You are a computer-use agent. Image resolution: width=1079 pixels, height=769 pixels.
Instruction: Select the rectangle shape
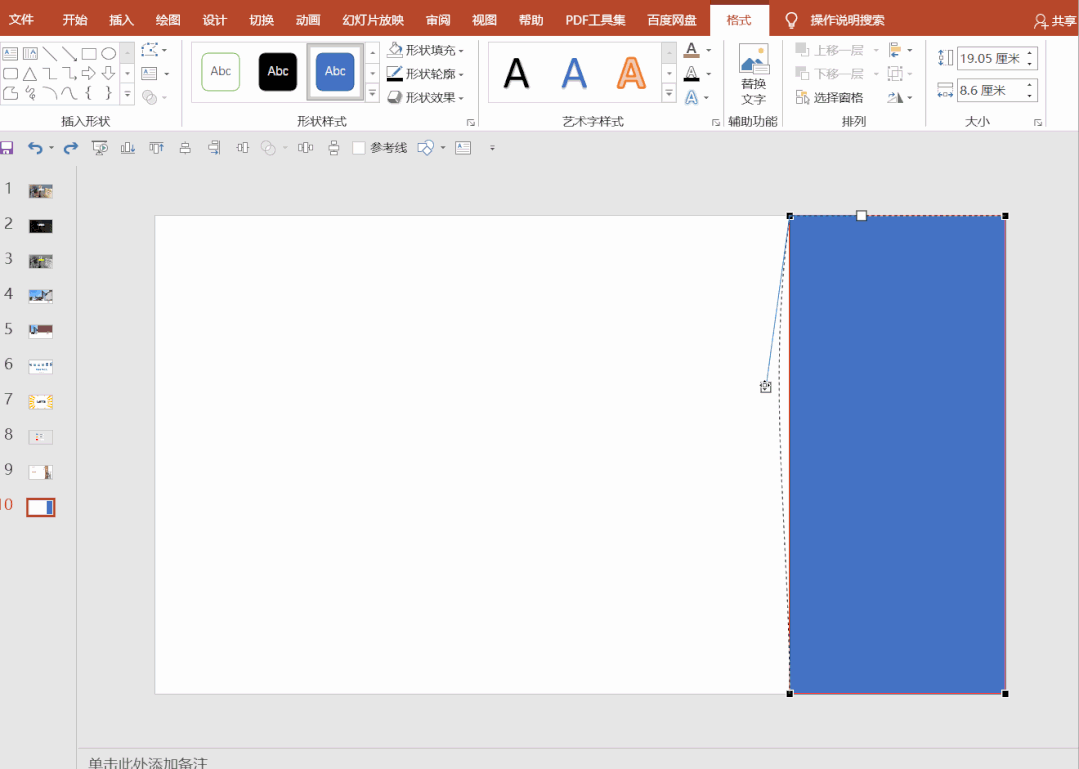click(x=89, y=54)
